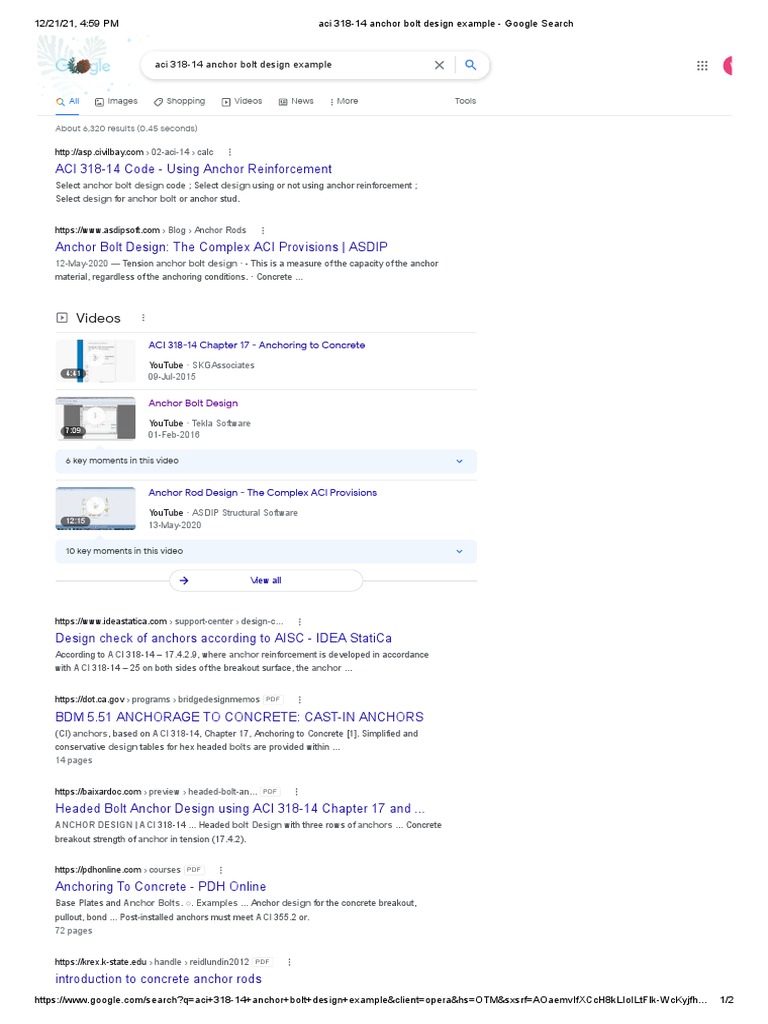Open the Google account avatar

pos(728,65)
